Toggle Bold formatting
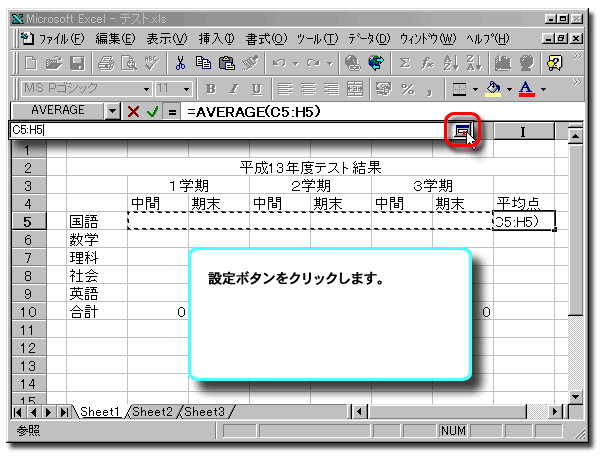The image size is (600, 456). 210,89
